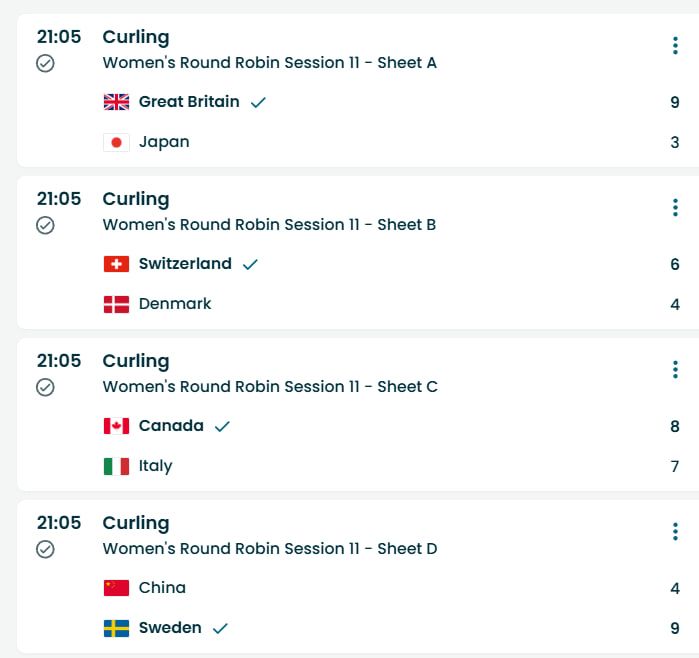The height and width of the screenshot is (658, 699).
Task: Open the Sheet A session title link
Action: pos(269,63)
